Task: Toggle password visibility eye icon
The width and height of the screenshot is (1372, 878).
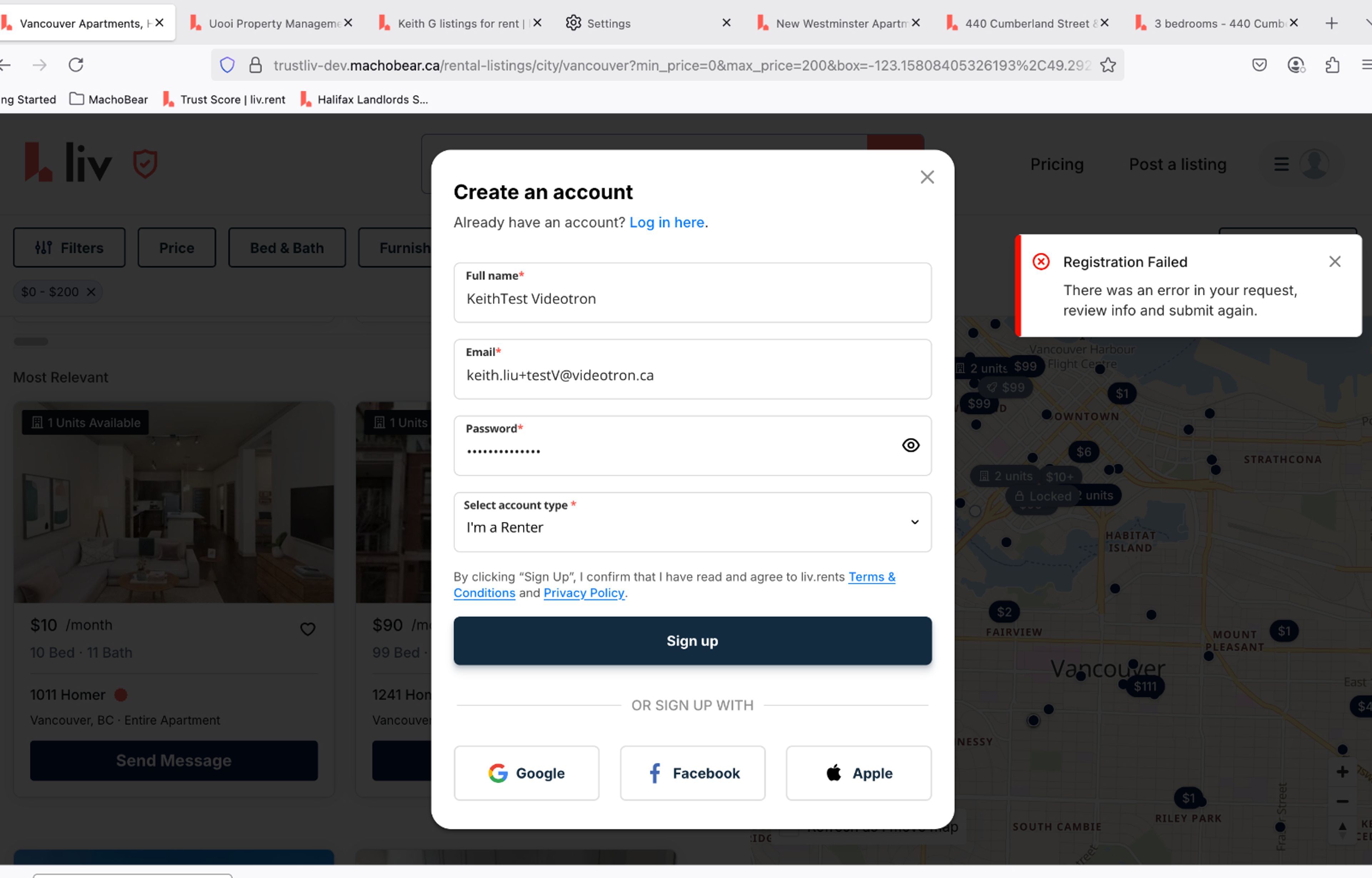Action: (910, 445)
